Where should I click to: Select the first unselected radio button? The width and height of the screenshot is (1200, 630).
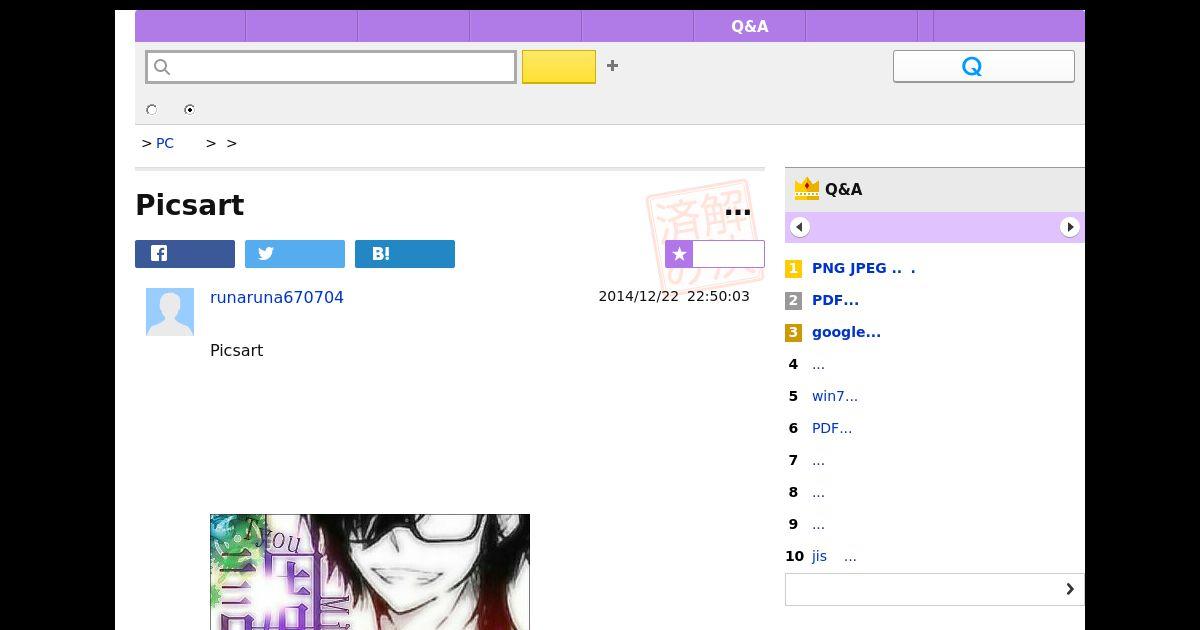152,110
